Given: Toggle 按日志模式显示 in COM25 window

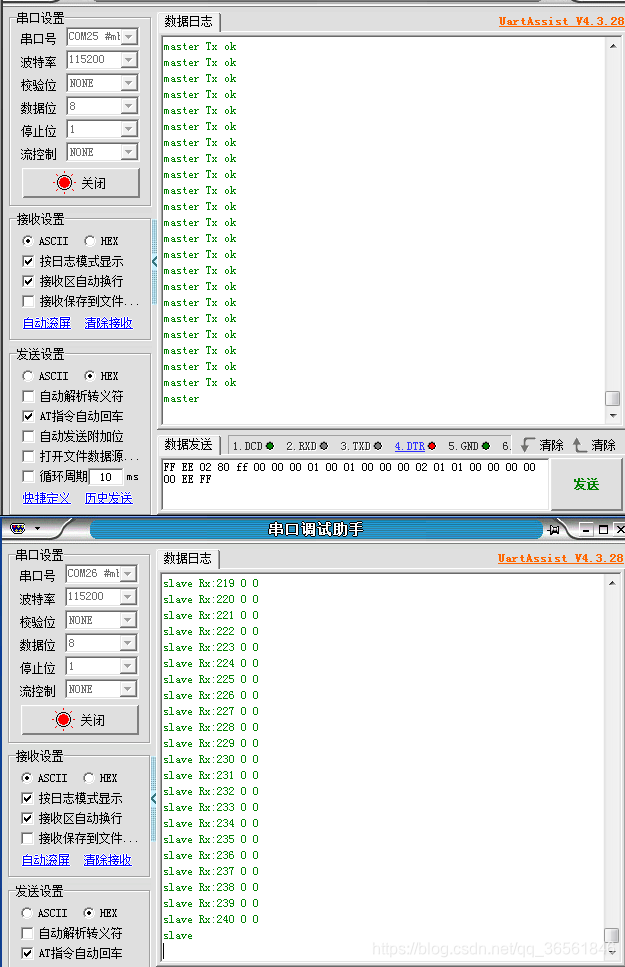Looking at the screenshot, I should [x=28, y=261].
